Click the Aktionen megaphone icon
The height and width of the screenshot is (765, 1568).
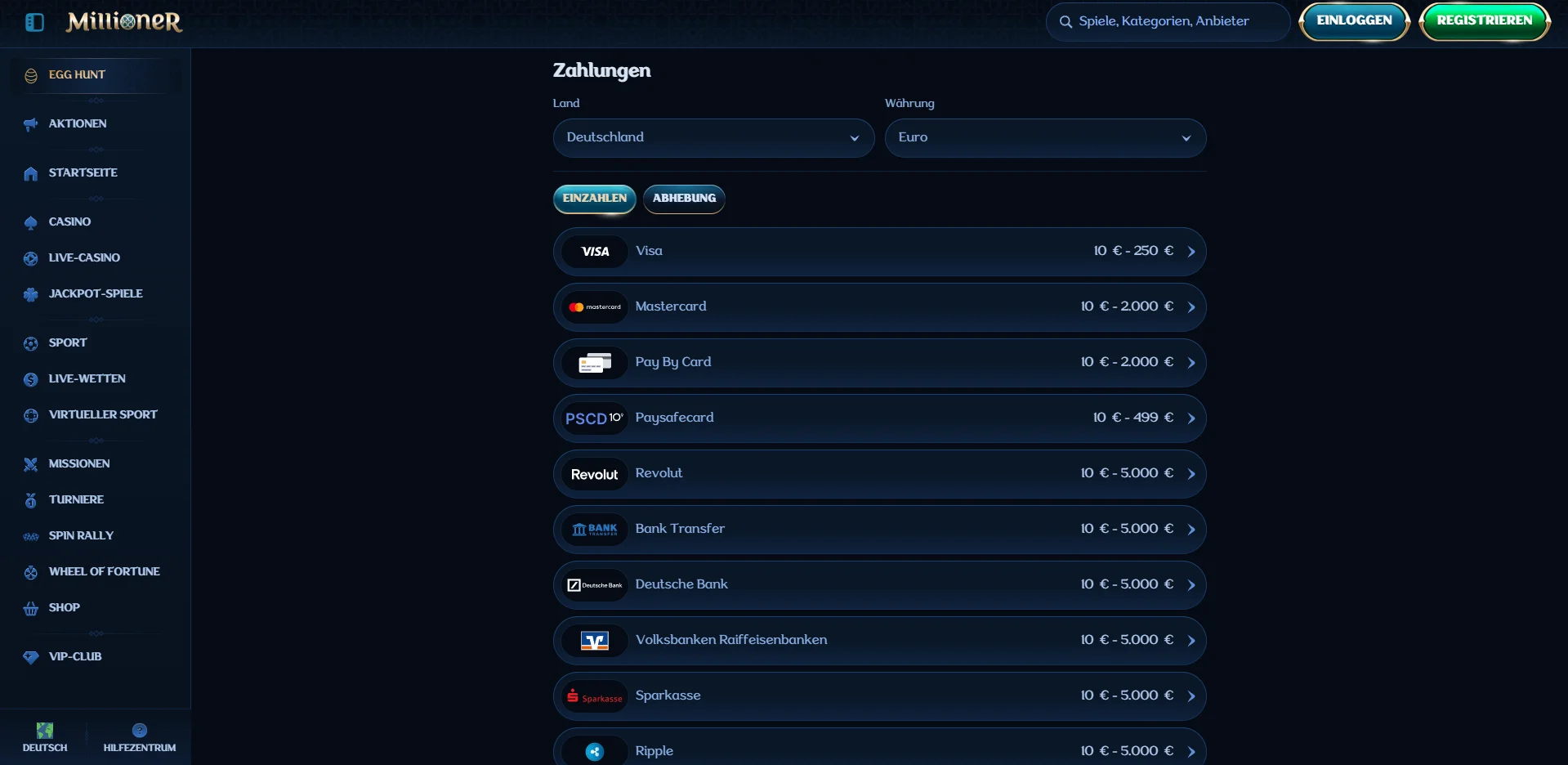coord(31,124)
